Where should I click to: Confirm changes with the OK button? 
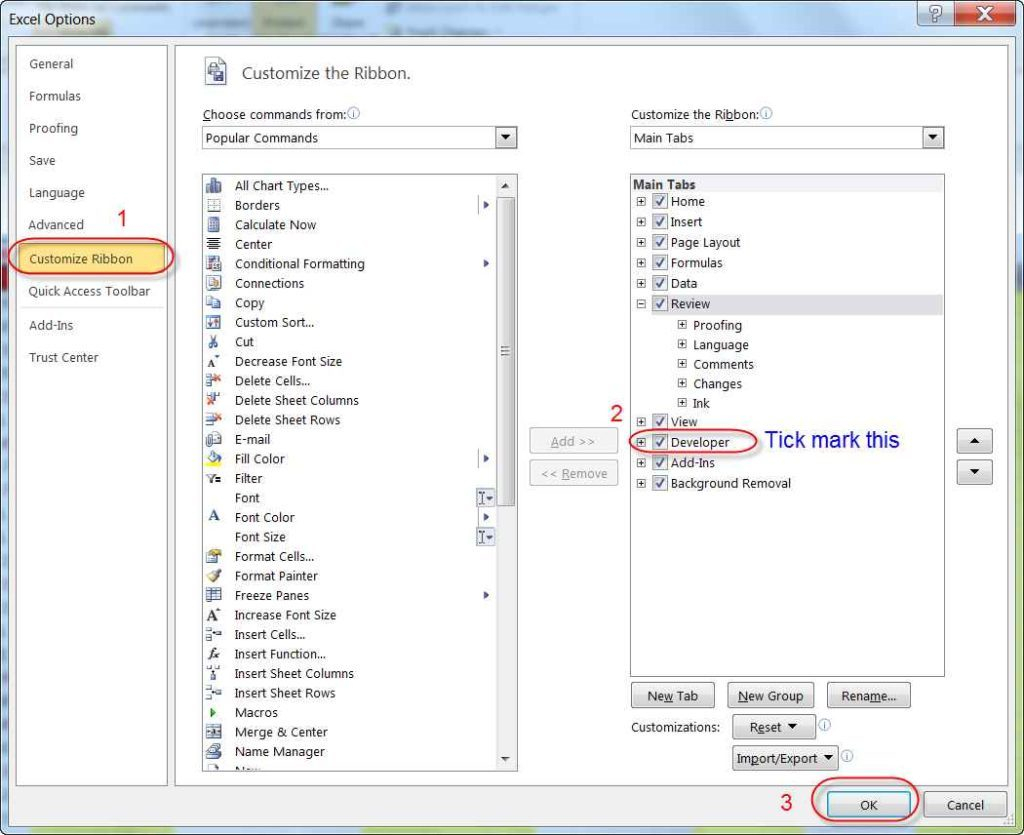click(866, 804)
